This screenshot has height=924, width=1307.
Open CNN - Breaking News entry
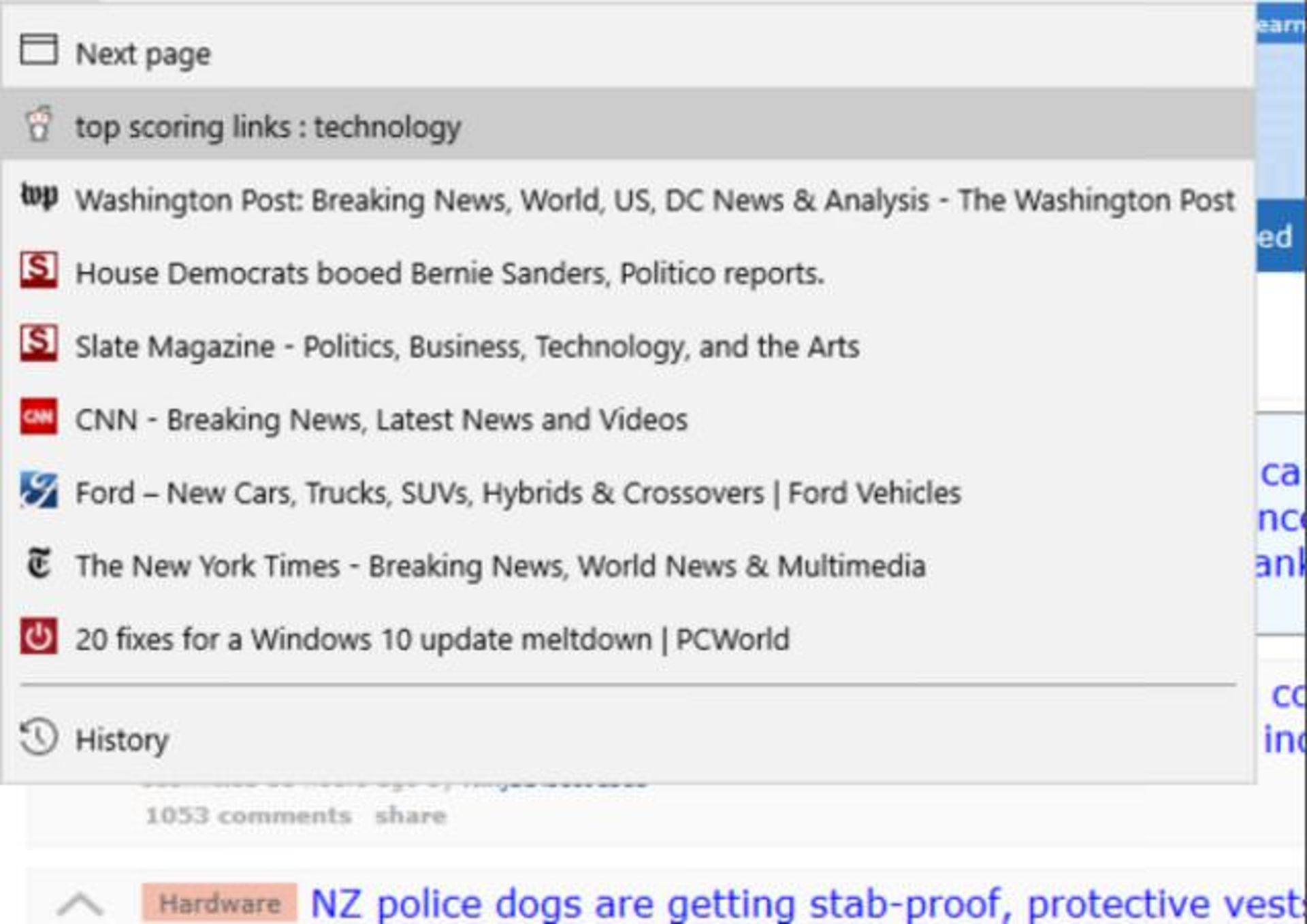tap(628, 418)
